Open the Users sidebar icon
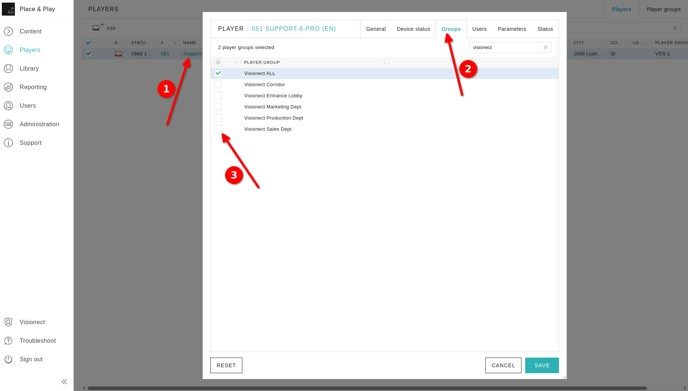This screenshot has width=688, height=391. [x=8, y=105]
